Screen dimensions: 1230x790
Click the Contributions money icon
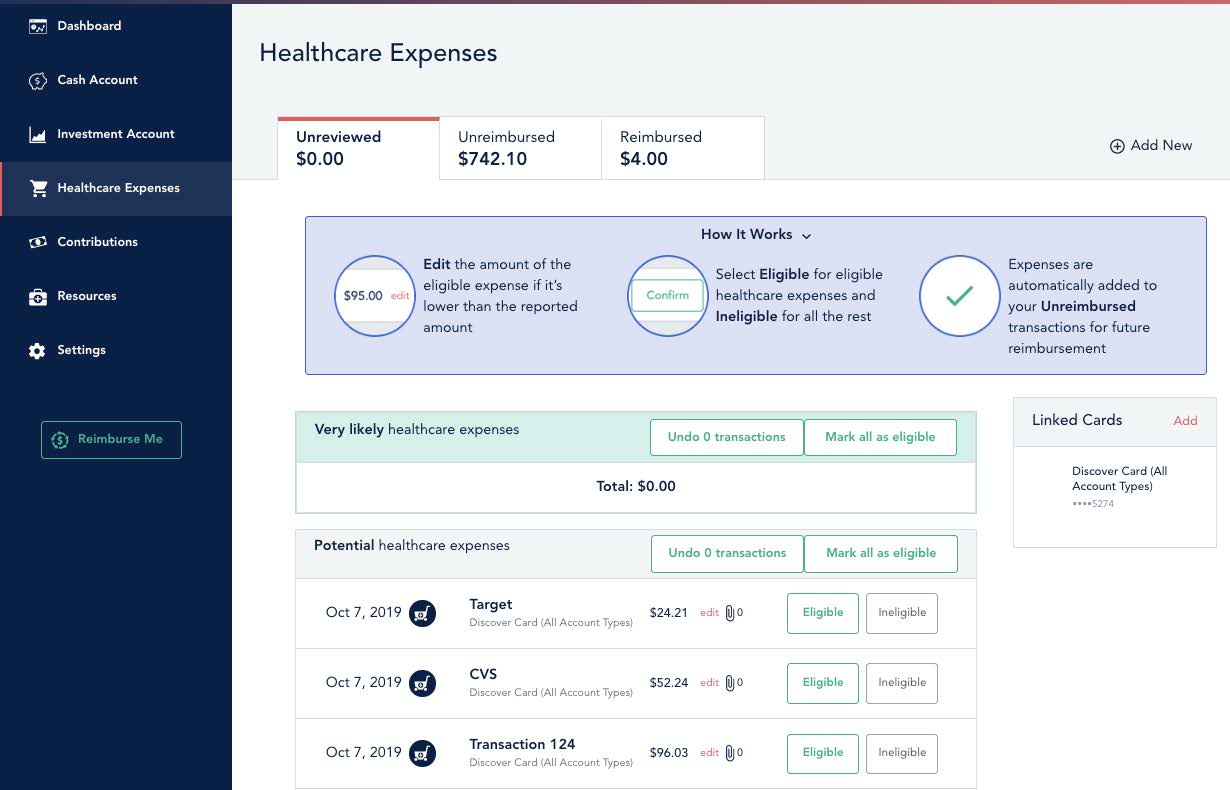tap(37, 242)
